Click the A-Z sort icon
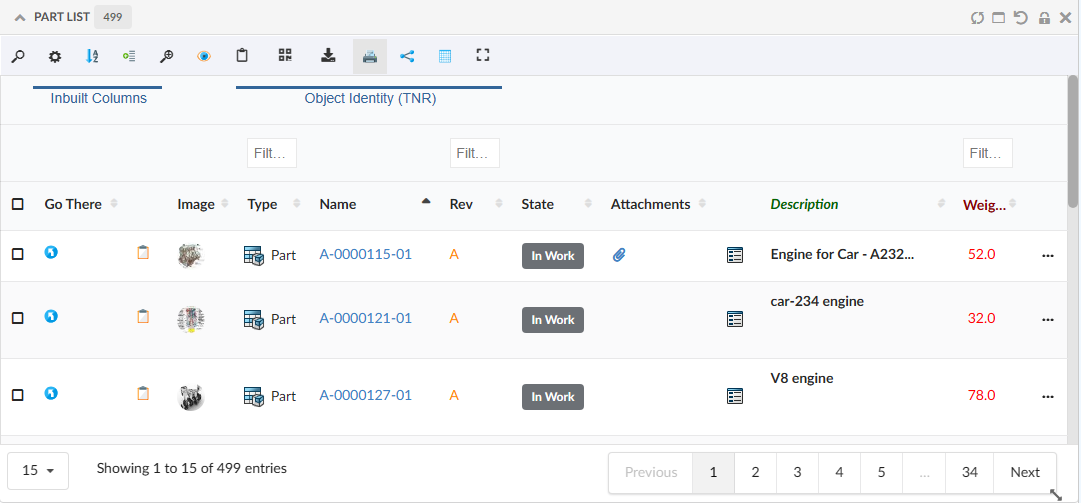The image size is (1081, 503). (92, 57)
